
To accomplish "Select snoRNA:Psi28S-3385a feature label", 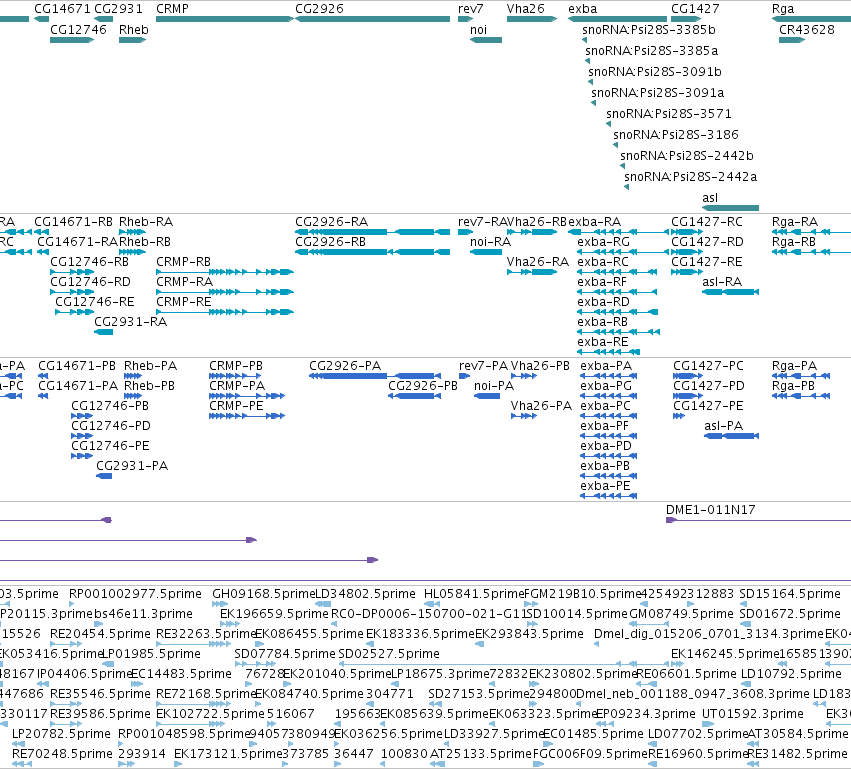I will (x=651, y=50).
